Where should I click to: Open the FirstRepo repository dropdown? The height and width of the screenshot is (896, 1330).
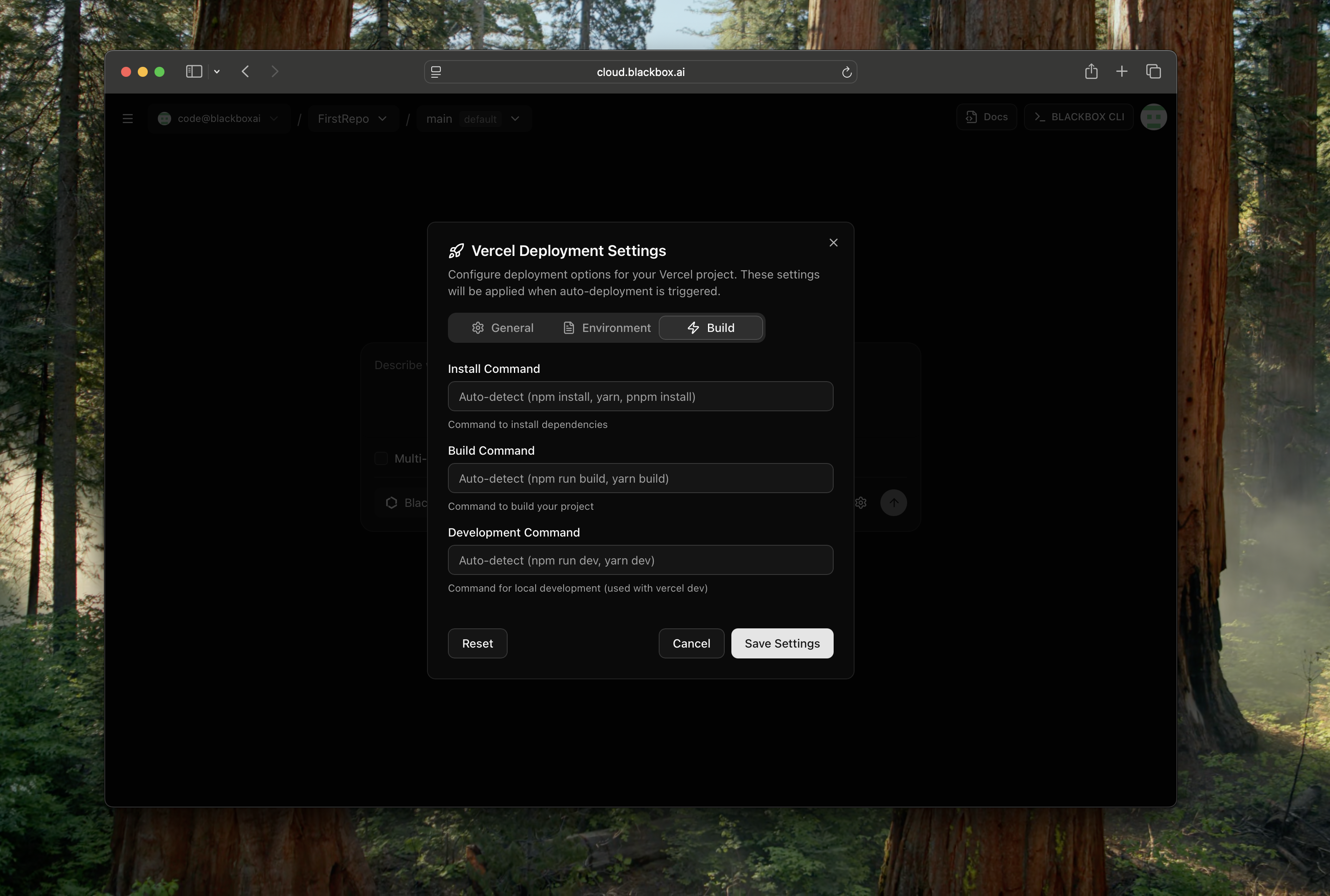pyautogui.click(x=352, y=119)
